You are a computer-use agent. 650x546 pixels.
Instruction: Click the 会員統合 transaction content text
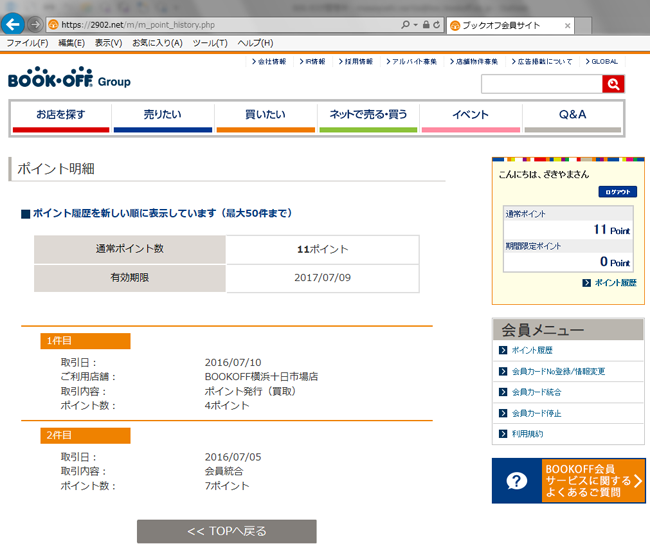(x=224, y=471)
